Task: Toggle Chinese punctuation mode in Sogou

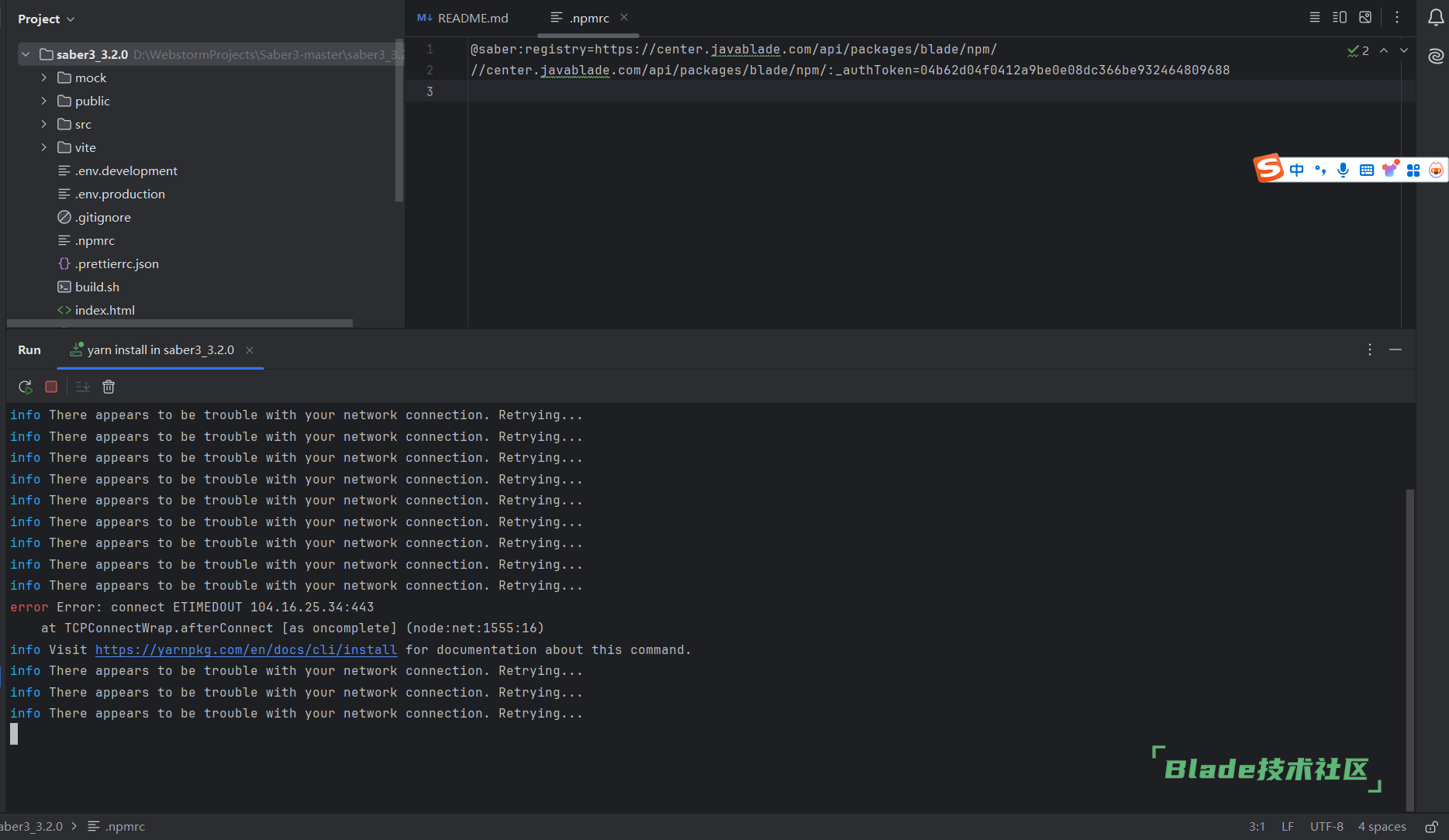Action: (x=1320, y=170)
